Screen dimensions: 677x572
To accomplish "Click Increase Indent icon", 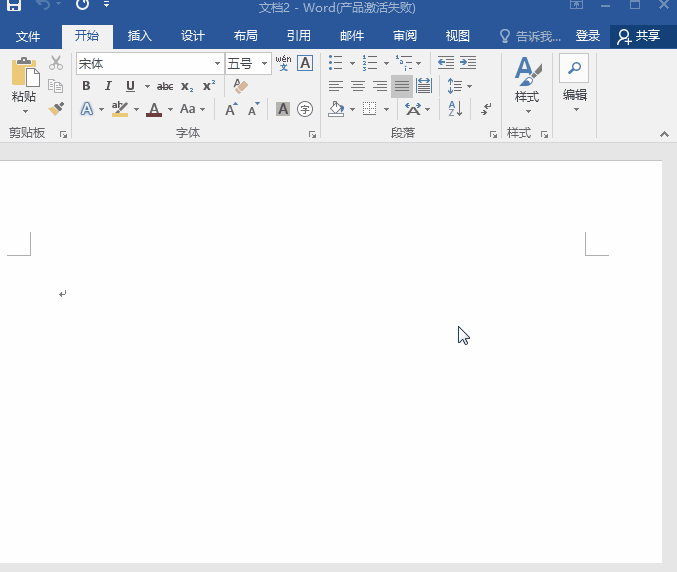I will 468,63.
